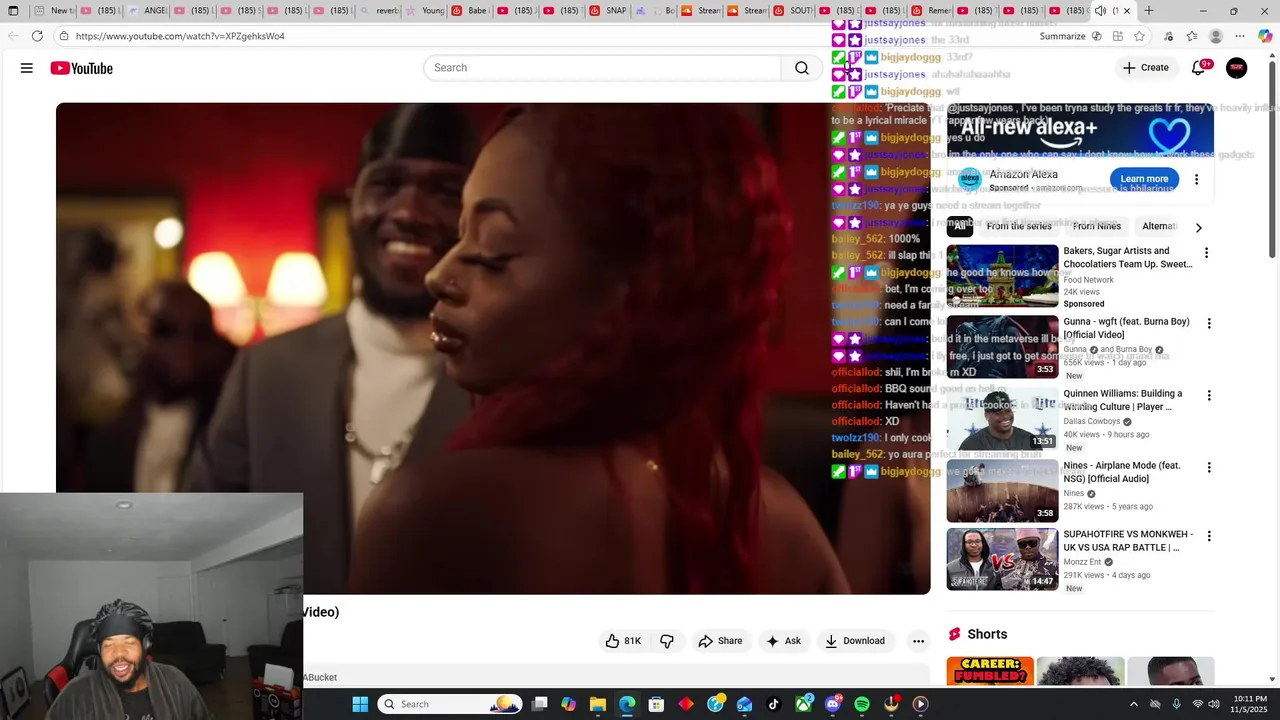Open Spotify from the taskbar
Viewport: 1280px width, 720px height.
[x=862, y=704]
